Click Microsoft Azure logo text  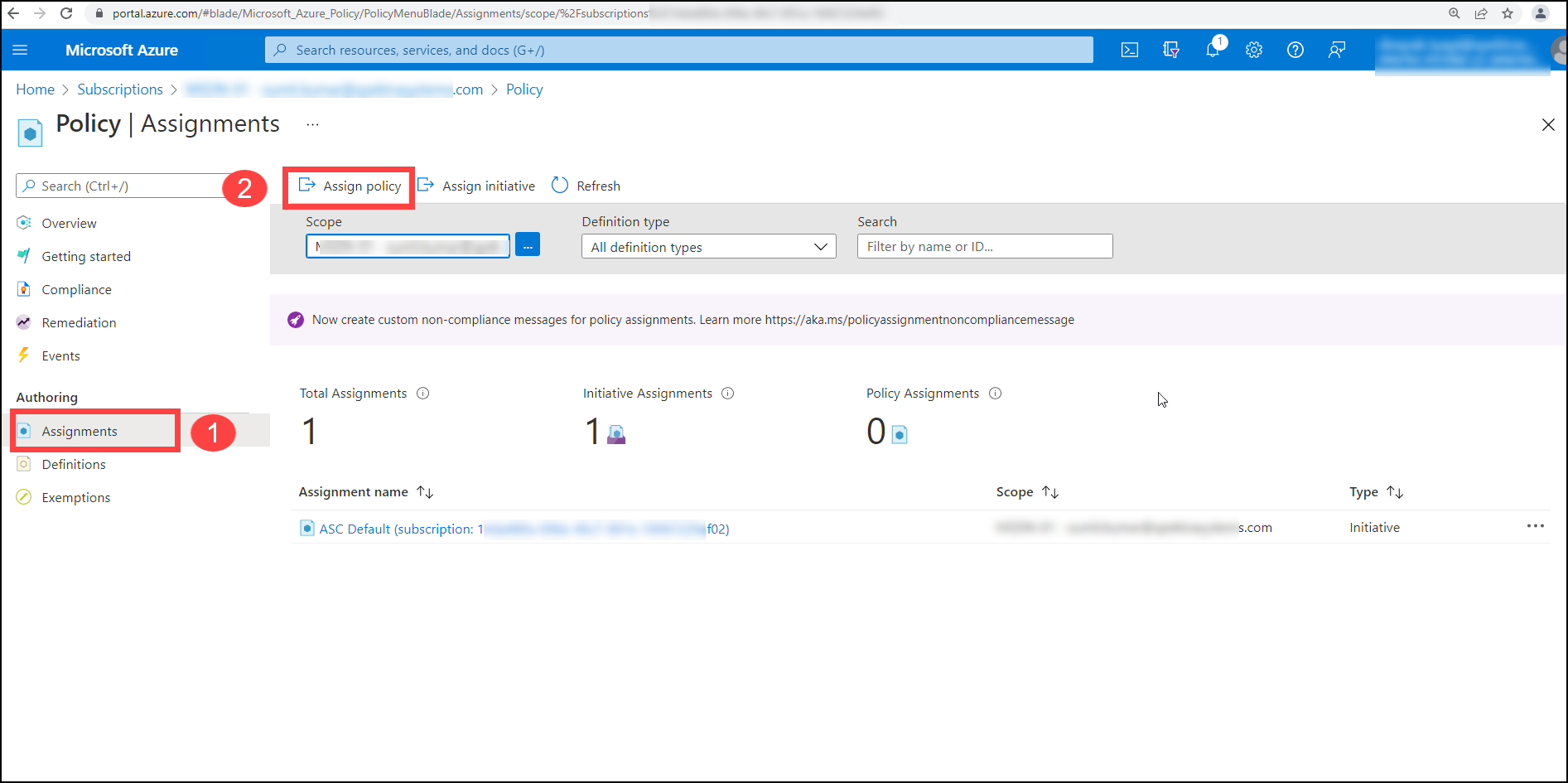[122, 51]
